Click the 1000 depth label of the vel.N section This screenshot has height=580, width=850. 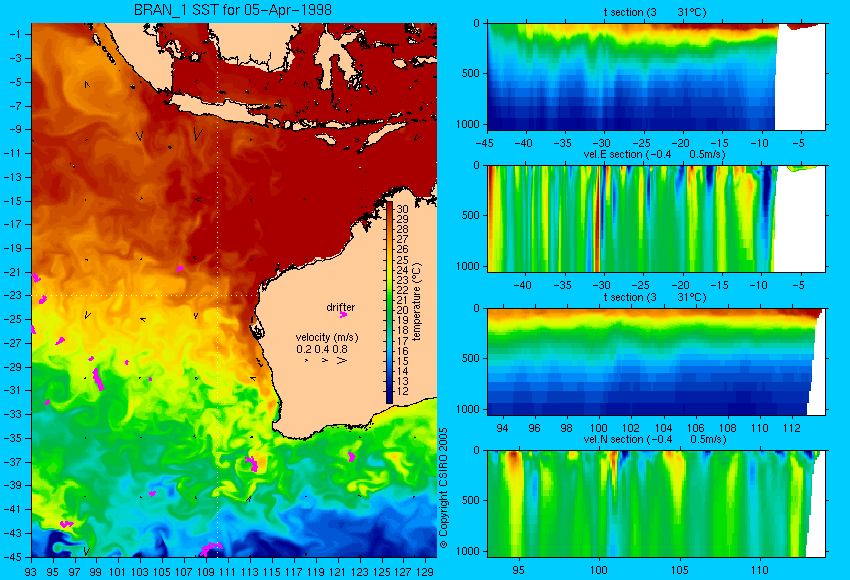[x=468, y=551]
